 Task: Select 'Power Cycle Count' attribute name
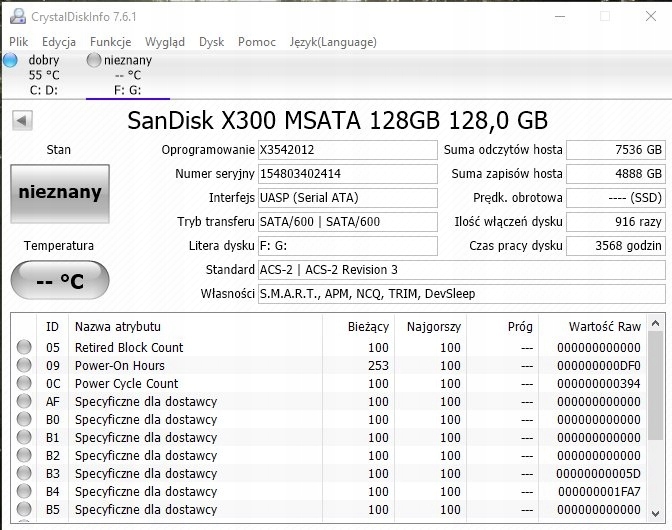tap(126, 383)
